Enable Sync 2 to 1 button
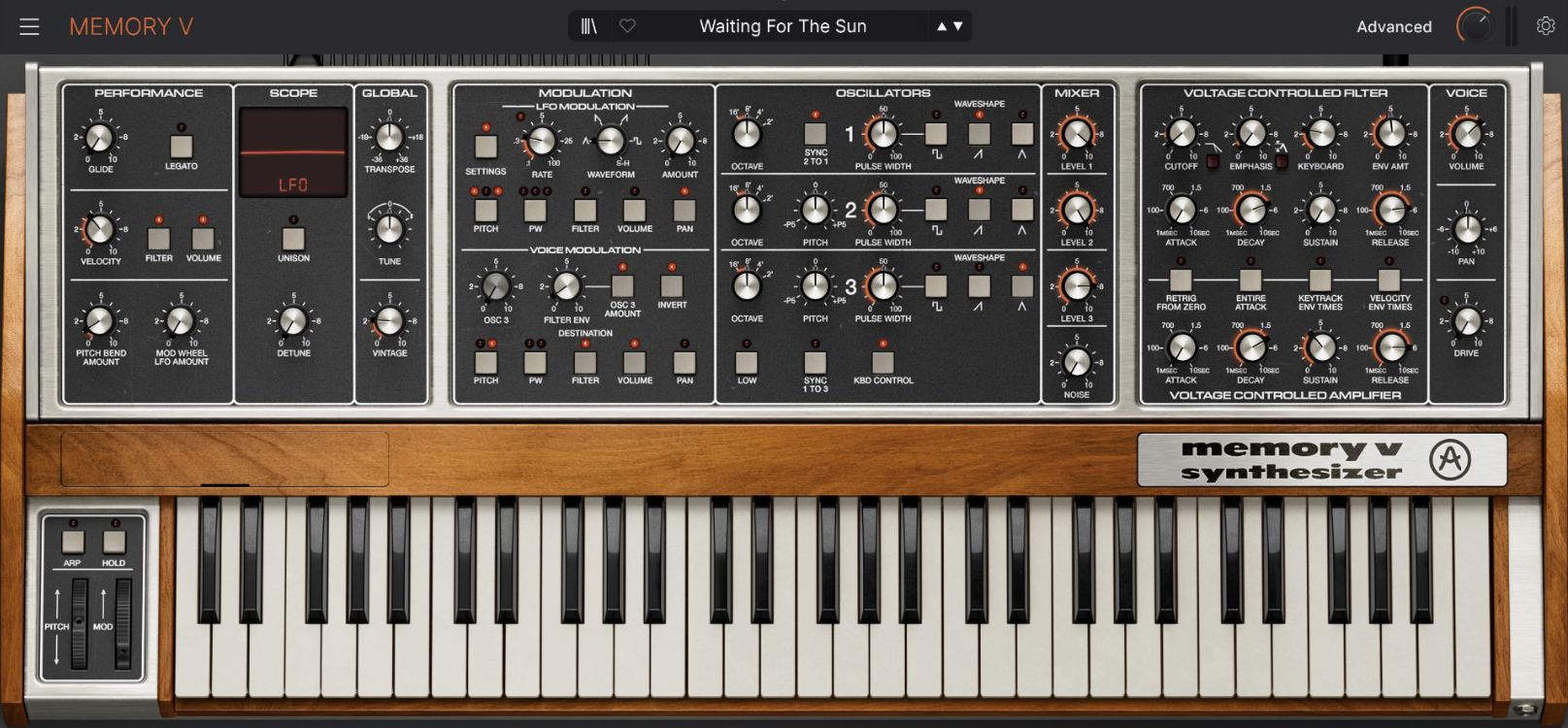The height and width of the screenshot is (728, 1568). click(816, 133)
